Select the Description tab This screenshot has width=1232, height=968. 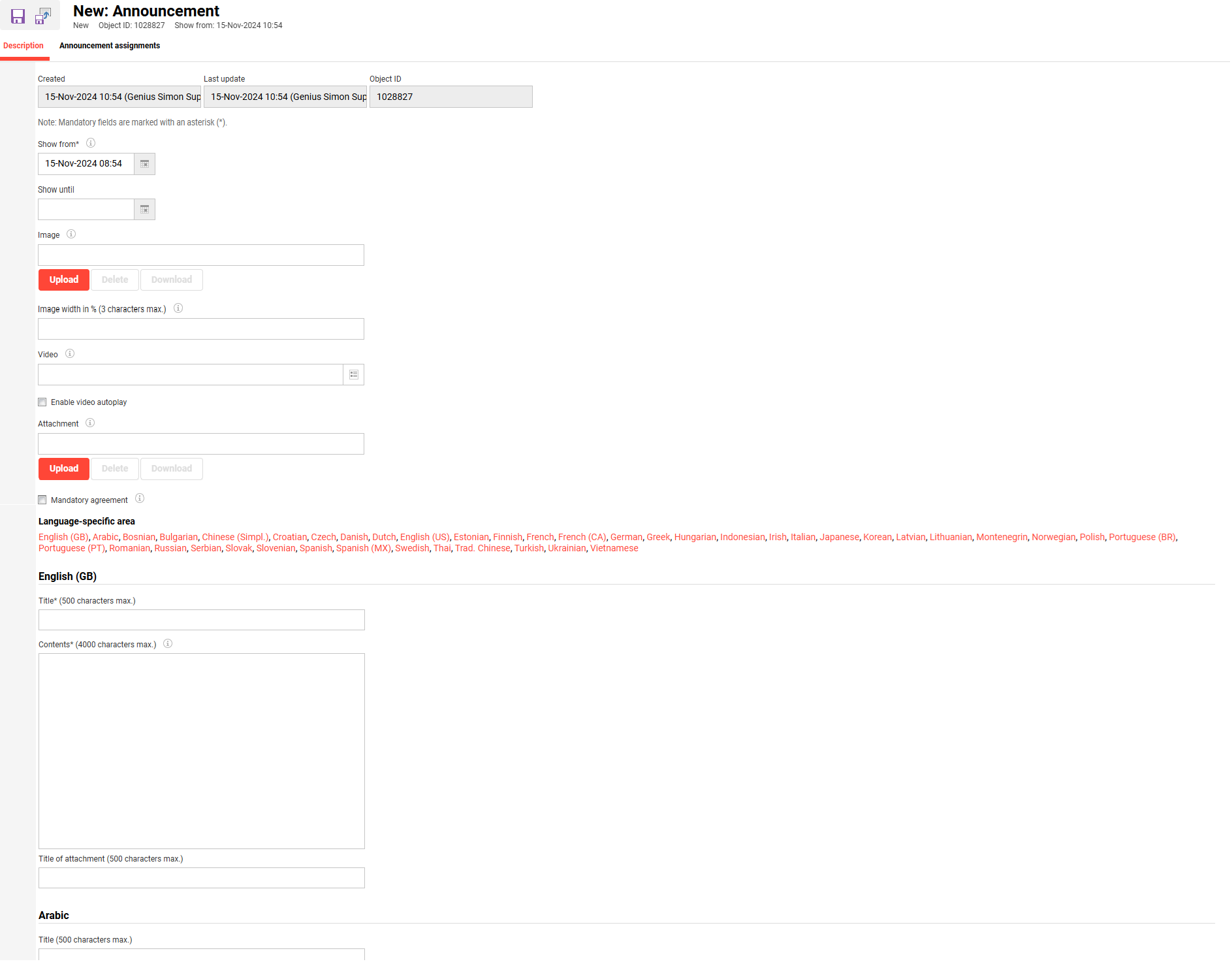[x=24, y=46]
